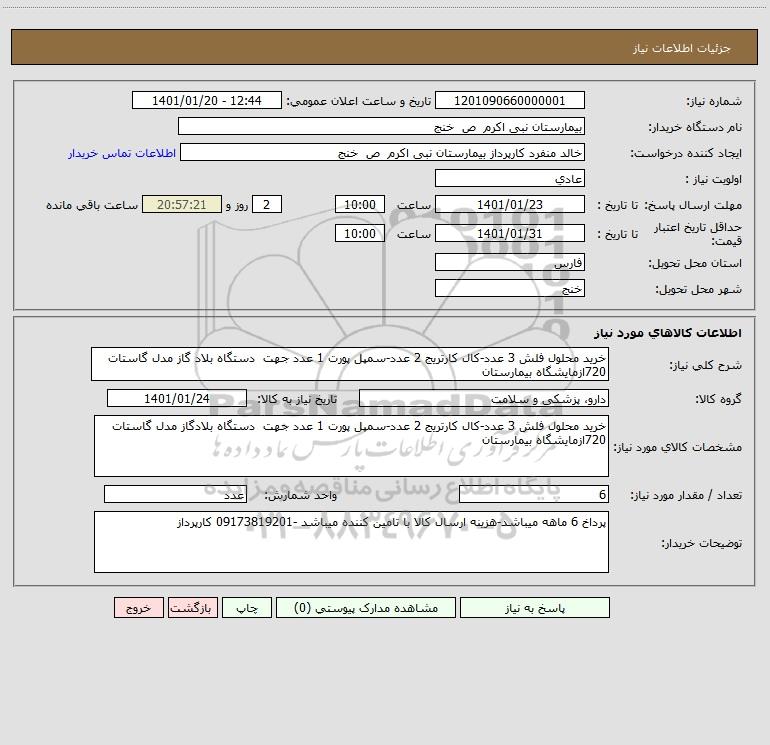Image resolution: width=770 pixels, height=745 pixels.
Task: Click announcement date field 1401/01/20 - 12:44
Action: (x=207, y=100)
